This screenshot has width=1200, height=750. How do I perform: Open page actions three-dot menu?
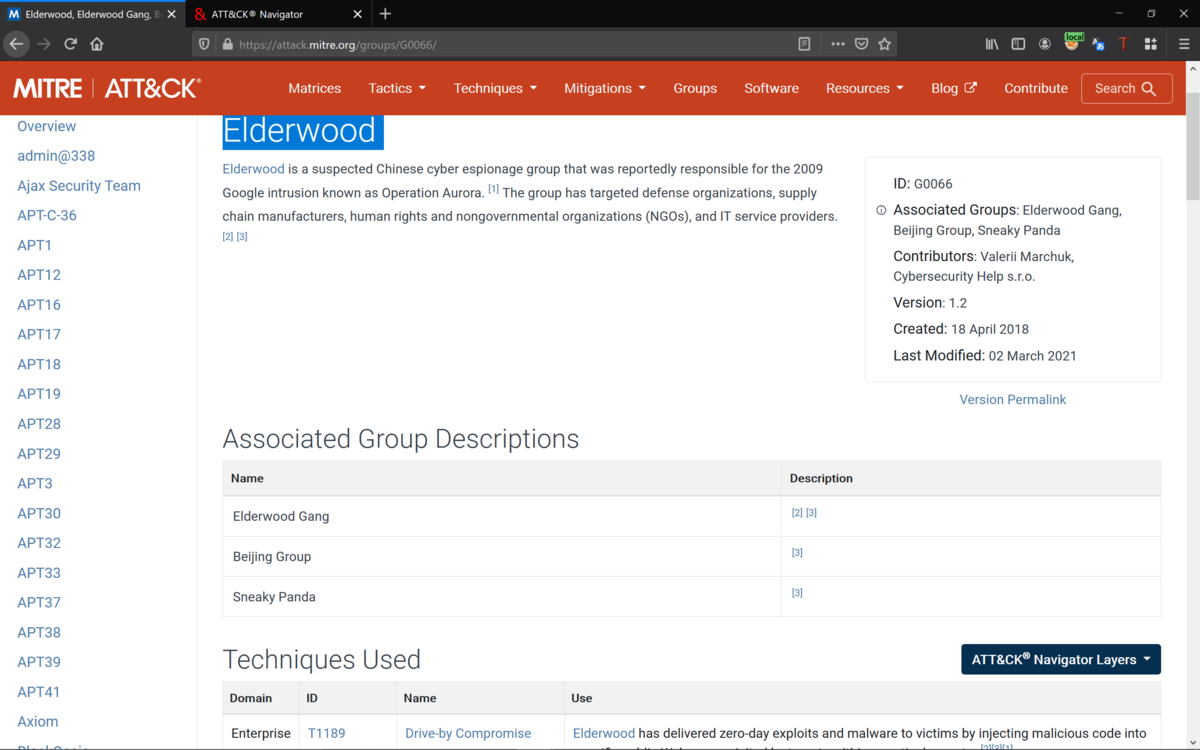coord(838,44)
